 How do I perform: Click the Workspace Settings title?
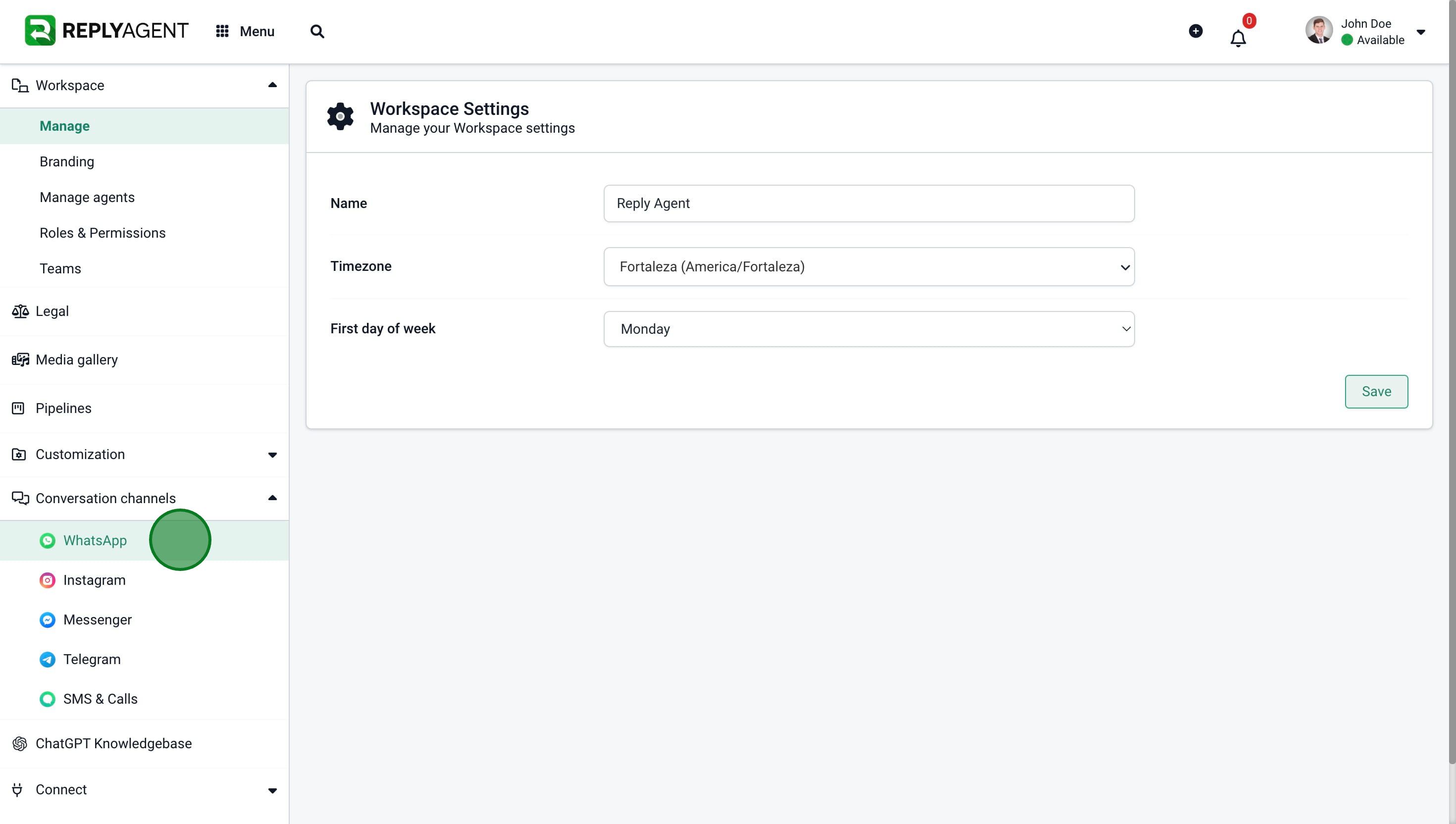coord(449,108)
